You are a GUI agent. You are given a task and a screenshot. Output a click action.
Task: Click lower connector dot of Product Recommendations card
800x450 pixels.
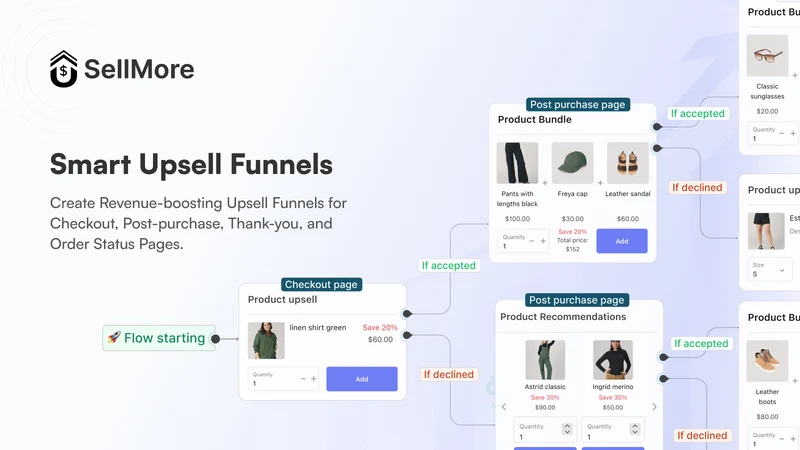[663, 379]
